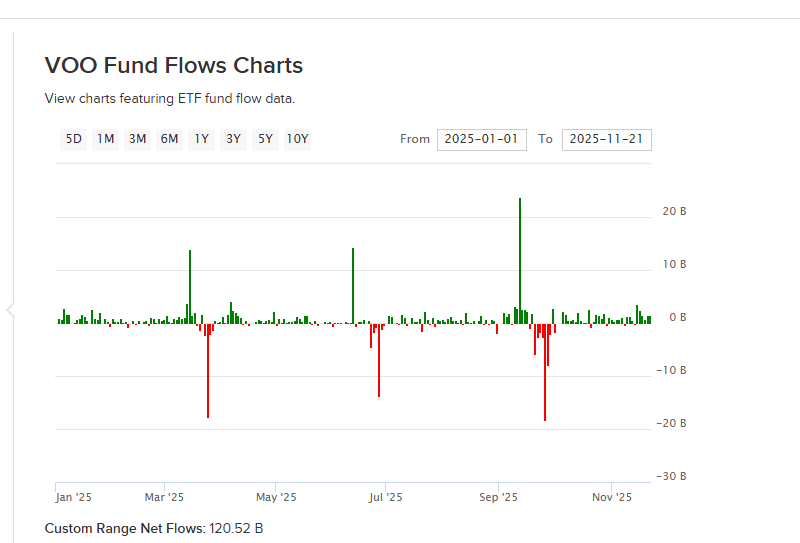Screen dimensions: 800x543
Task: Click the deepest red bar in late September
Action: (x=545, y=372)
